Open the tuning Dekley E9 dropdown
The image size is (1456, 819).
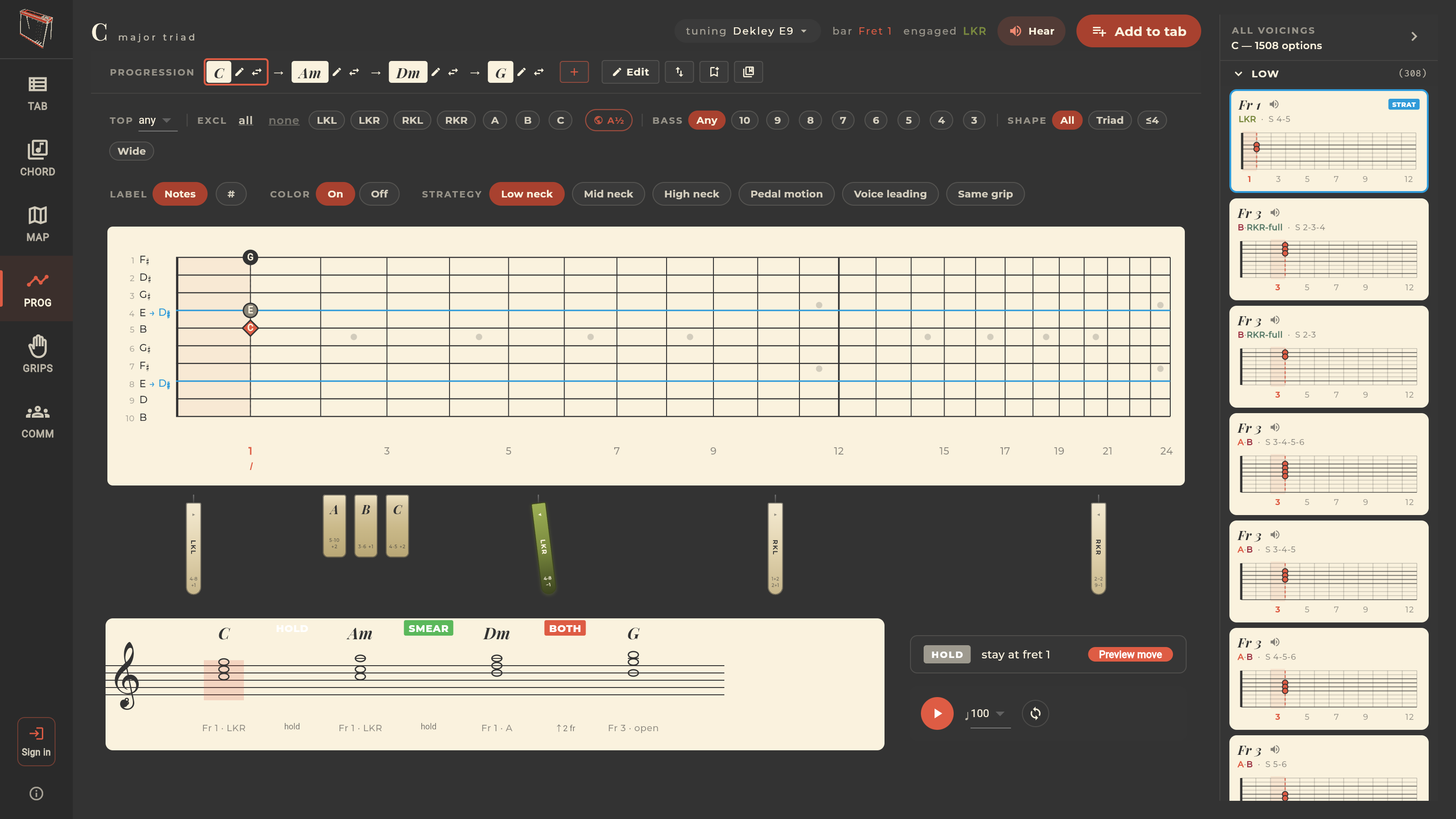[747, 31]
